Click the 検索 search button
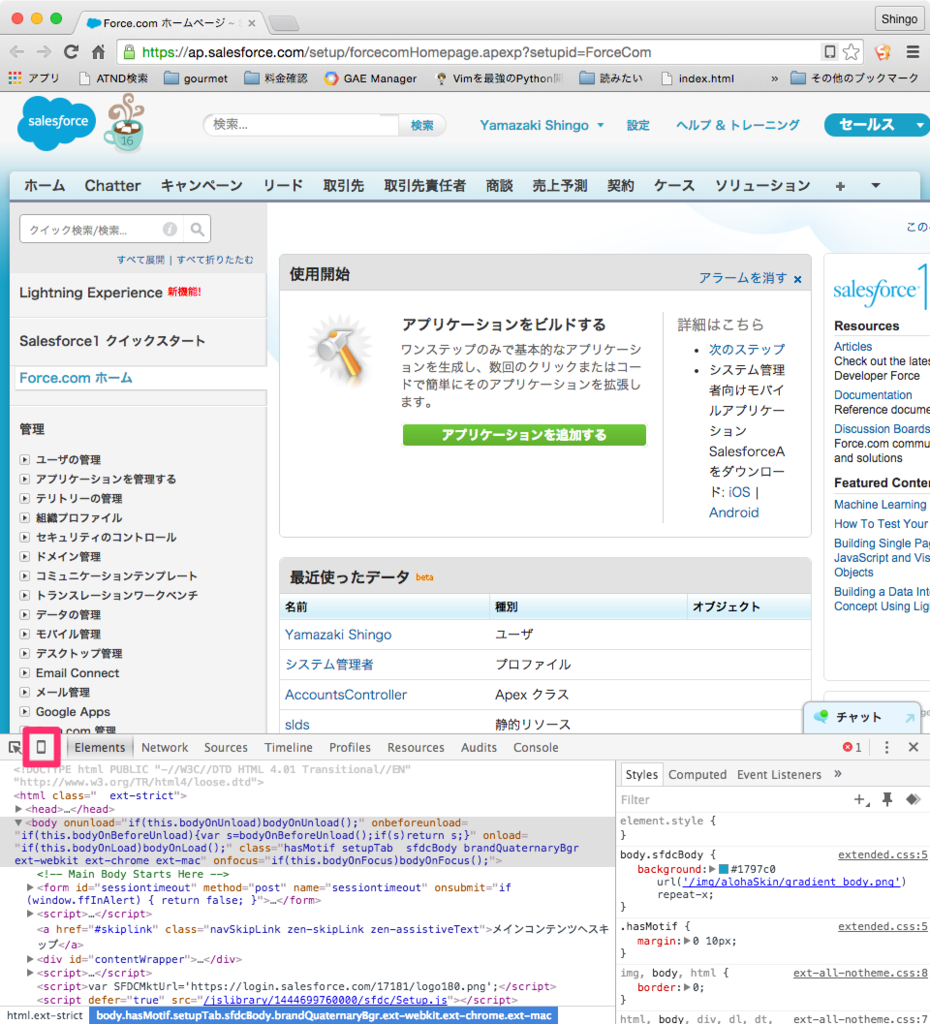 point(422,125)
